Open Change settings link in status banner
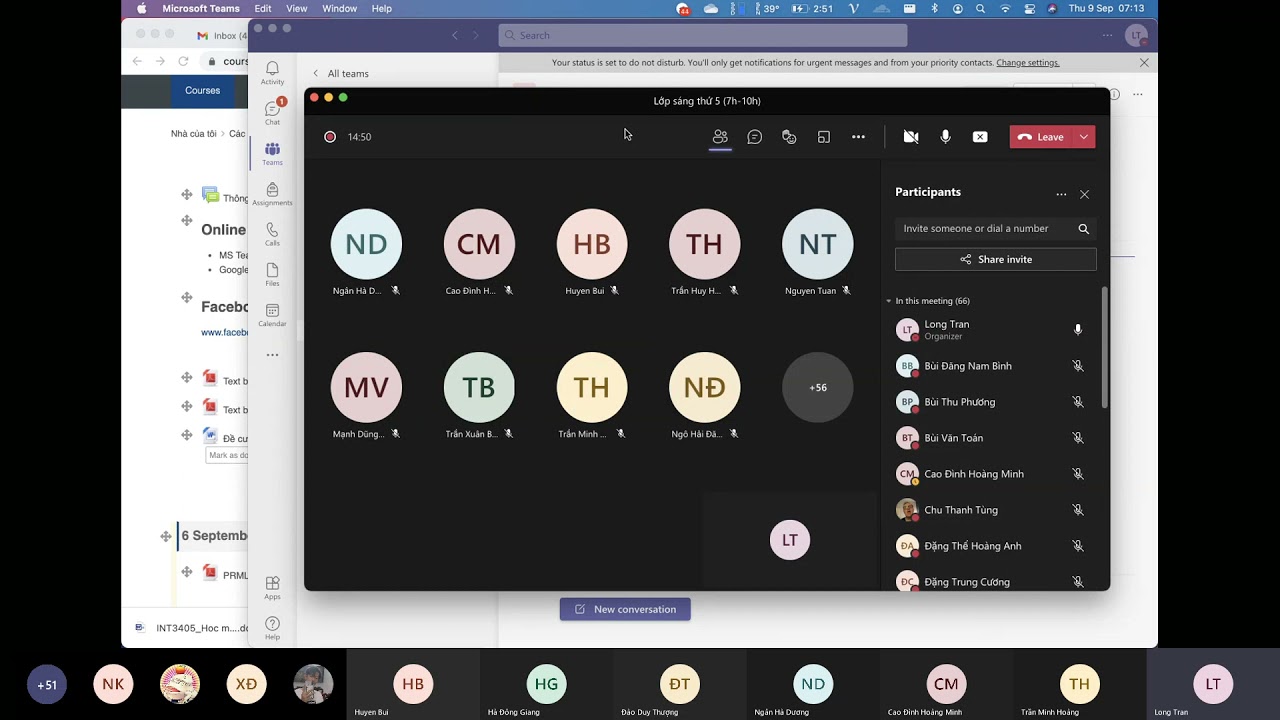Viewport: 1280px width, 720px height. [x=1027, y=62]
